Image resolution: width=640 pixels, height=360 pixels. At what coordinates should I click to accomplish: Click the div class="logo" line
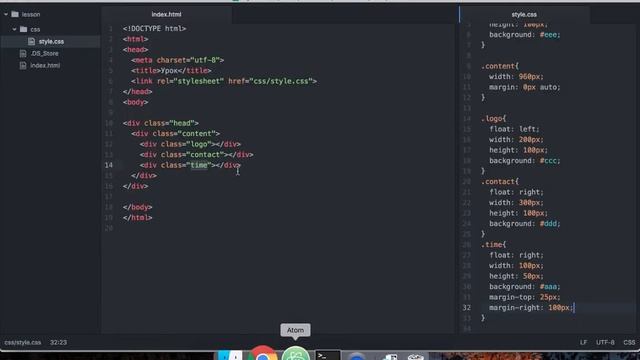[190, 144]
